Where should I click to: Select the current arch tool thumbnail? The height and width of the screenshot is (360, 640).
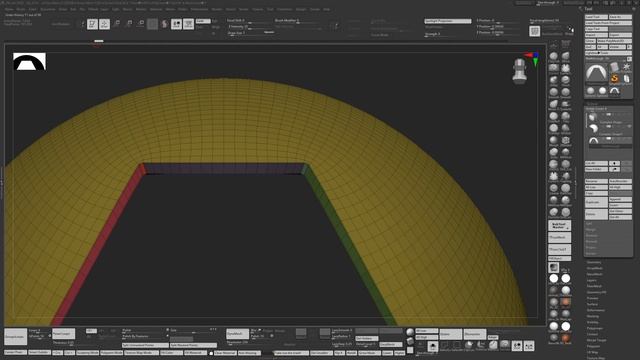pyautogui.click(x=596, y=73)
